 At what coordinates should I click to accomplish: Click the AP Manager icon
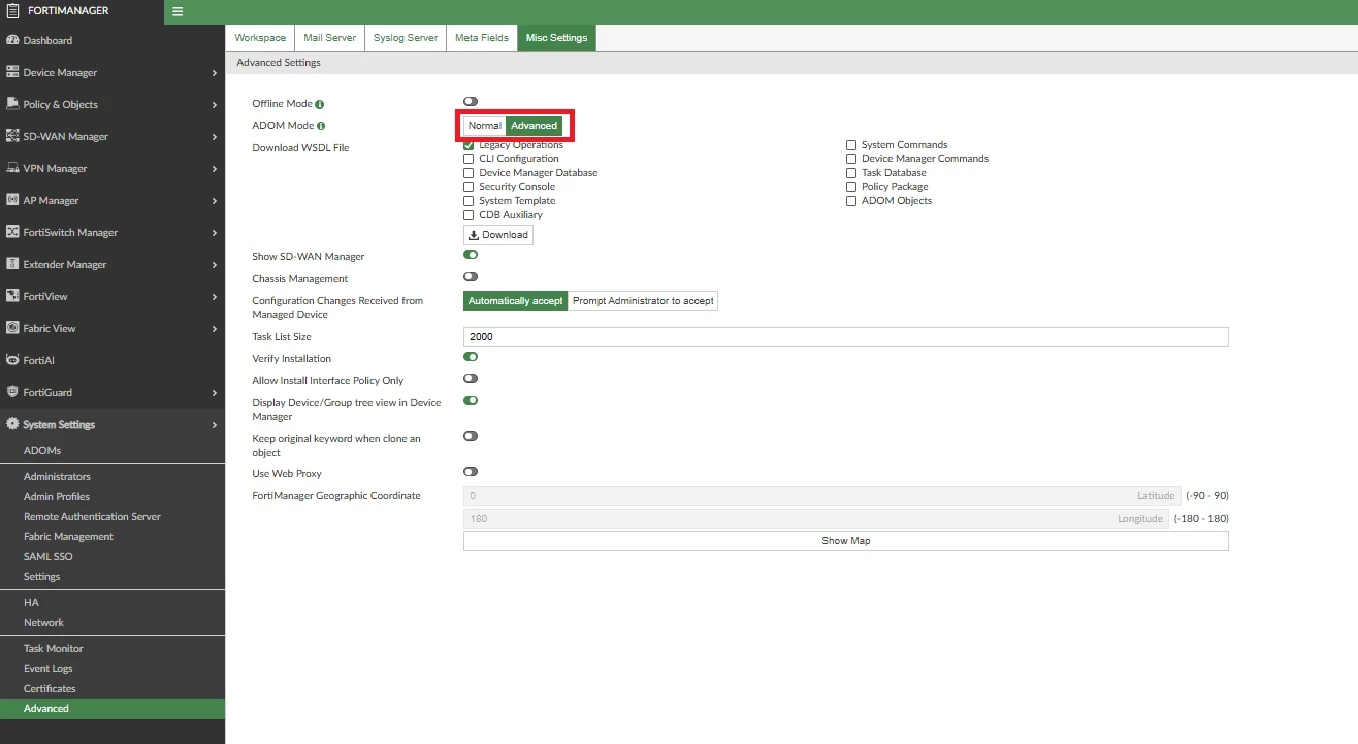tap(12, 200)
